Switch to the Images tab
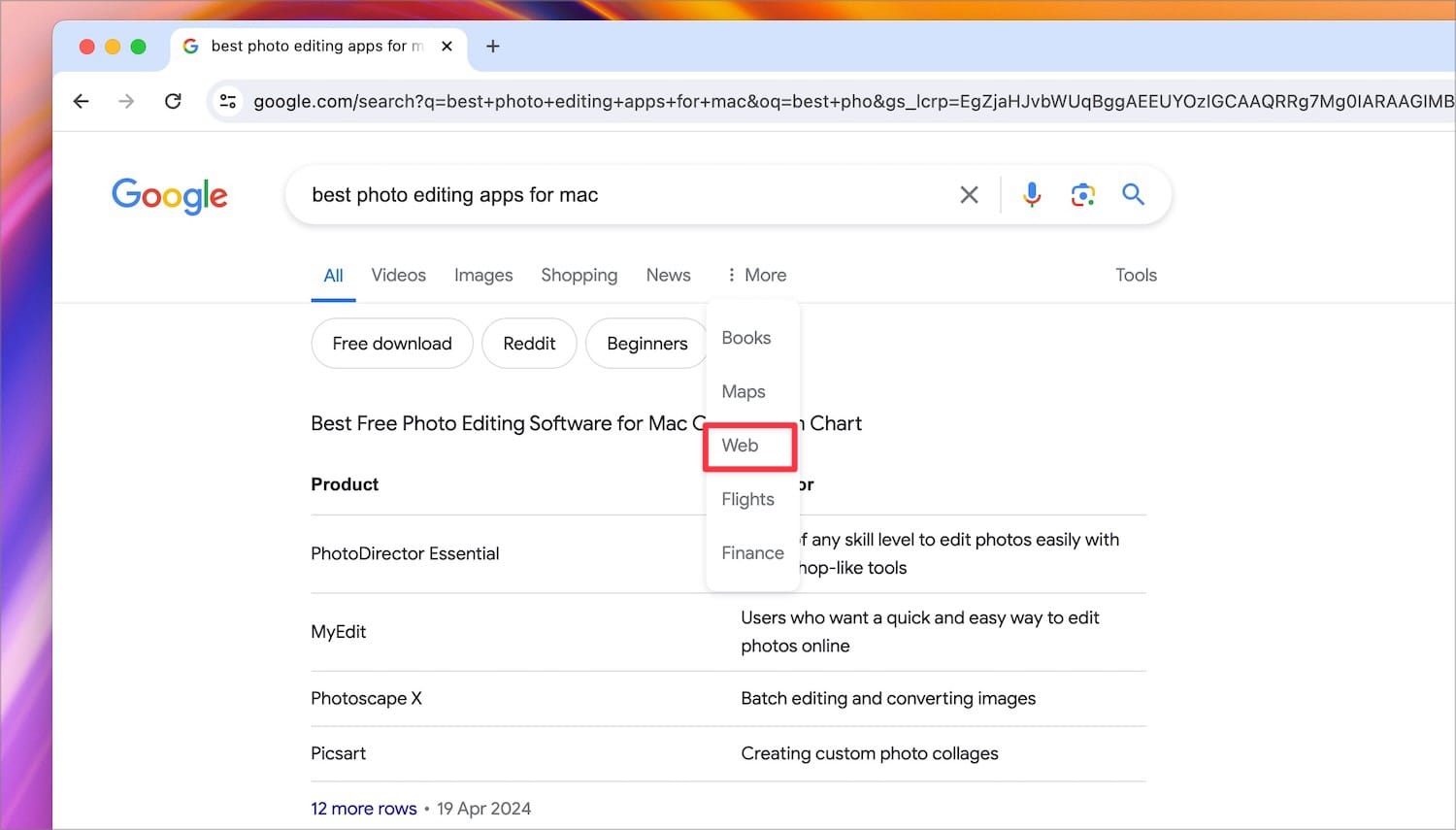 click(483, 276)
